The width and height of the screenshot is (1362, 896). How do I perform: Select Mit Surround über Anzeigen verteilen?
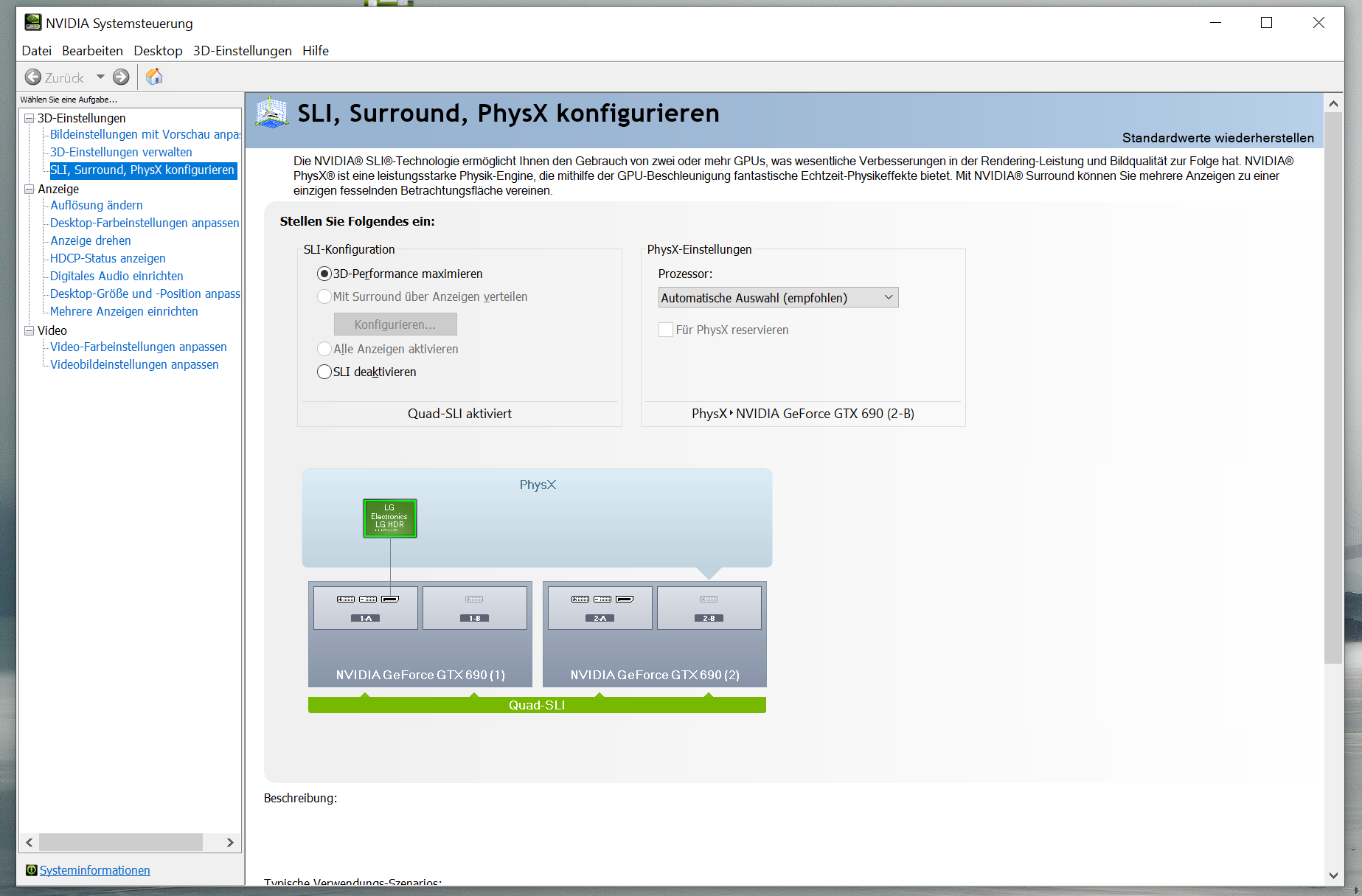[324, 296]
